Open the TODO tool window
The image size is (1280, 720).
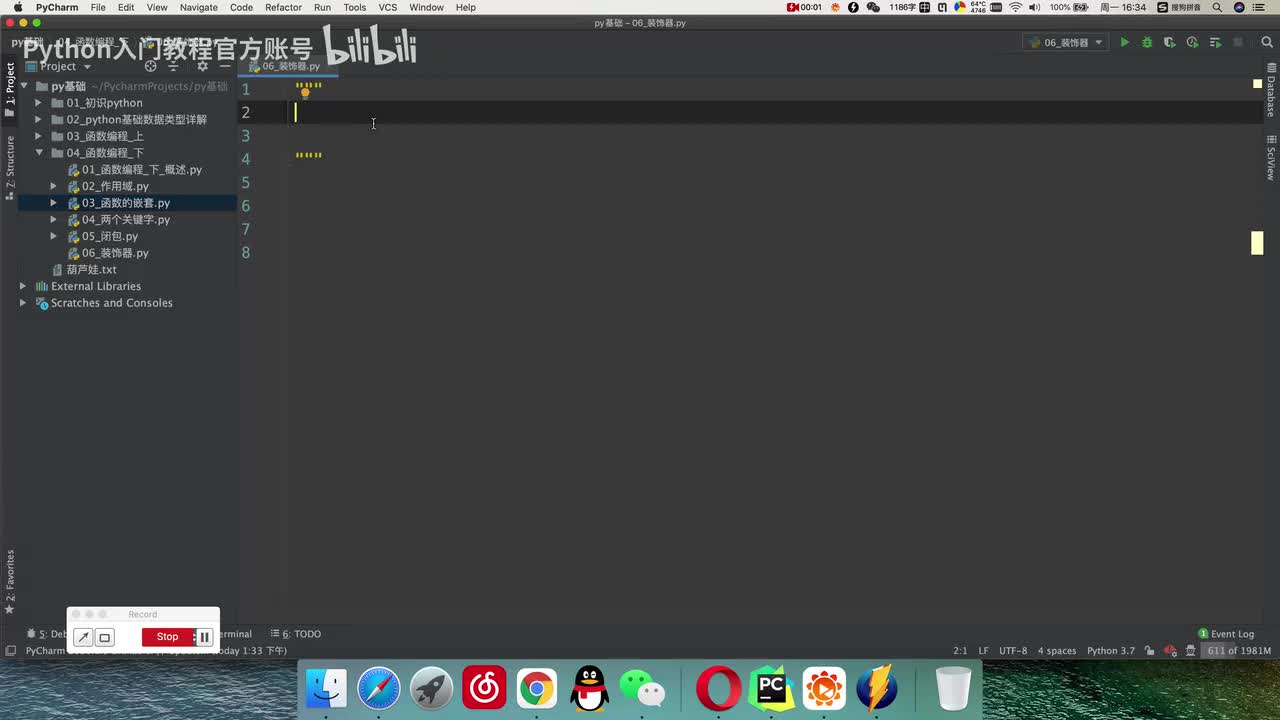pyautogui.click(x=296, y=634)
